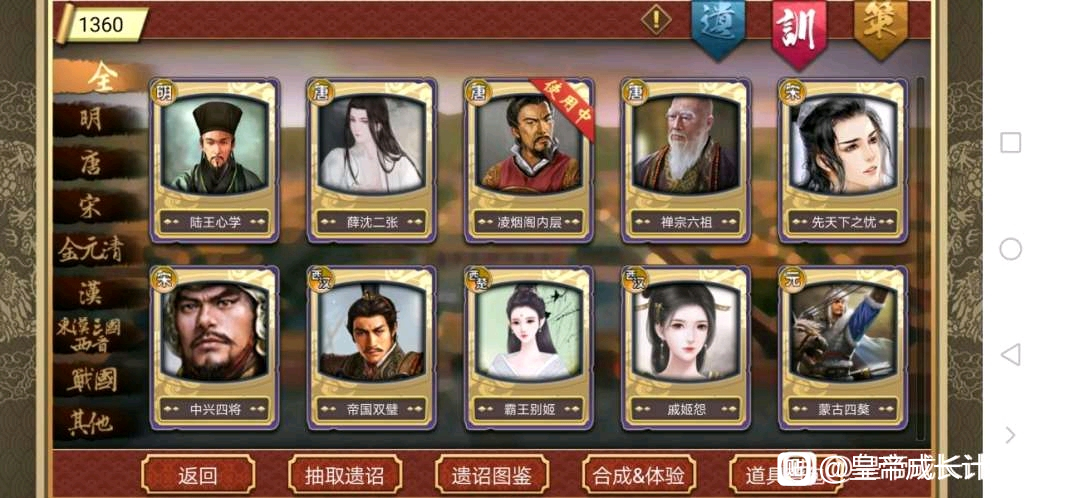
Task: Expand the side chevron arrow
Action: (1010, 435)
